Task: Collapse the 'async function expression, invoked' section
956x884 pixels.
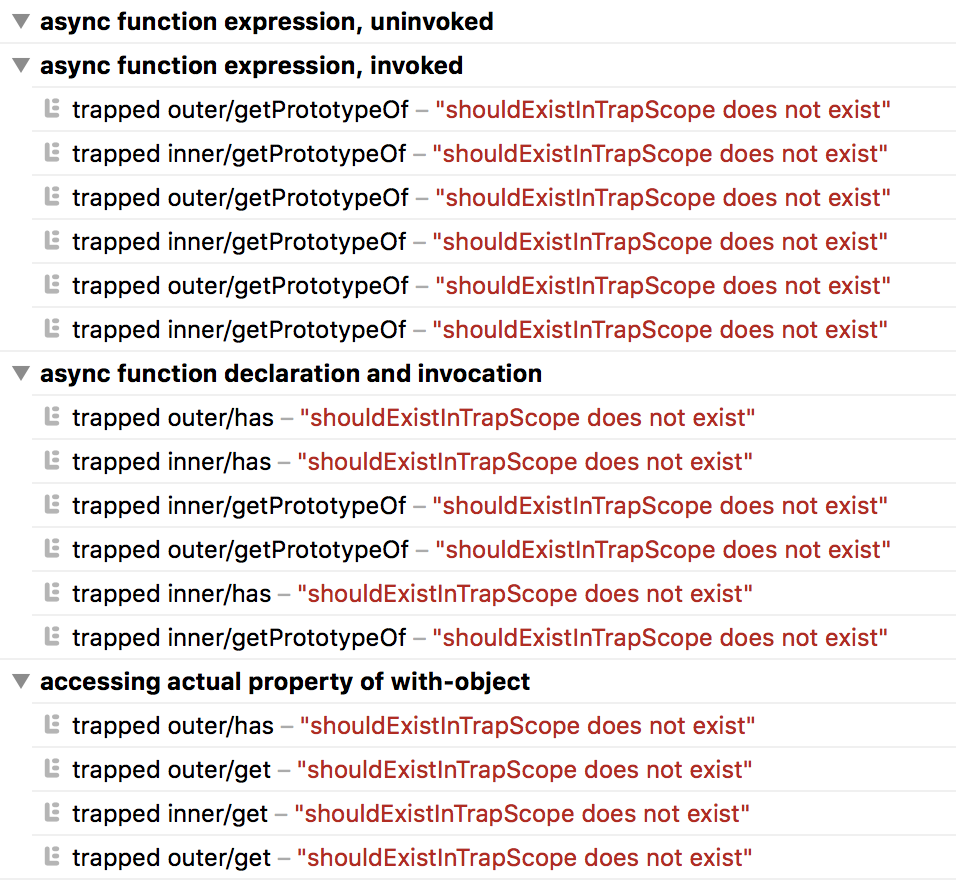Action: tap(19, 65)
